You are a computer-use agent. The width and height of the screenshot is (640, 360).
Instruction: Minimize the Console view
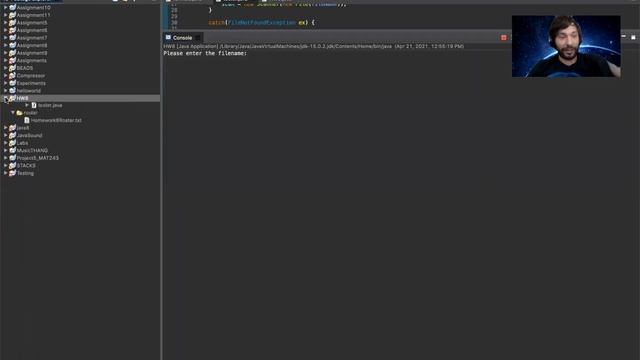tap(624, 37)
